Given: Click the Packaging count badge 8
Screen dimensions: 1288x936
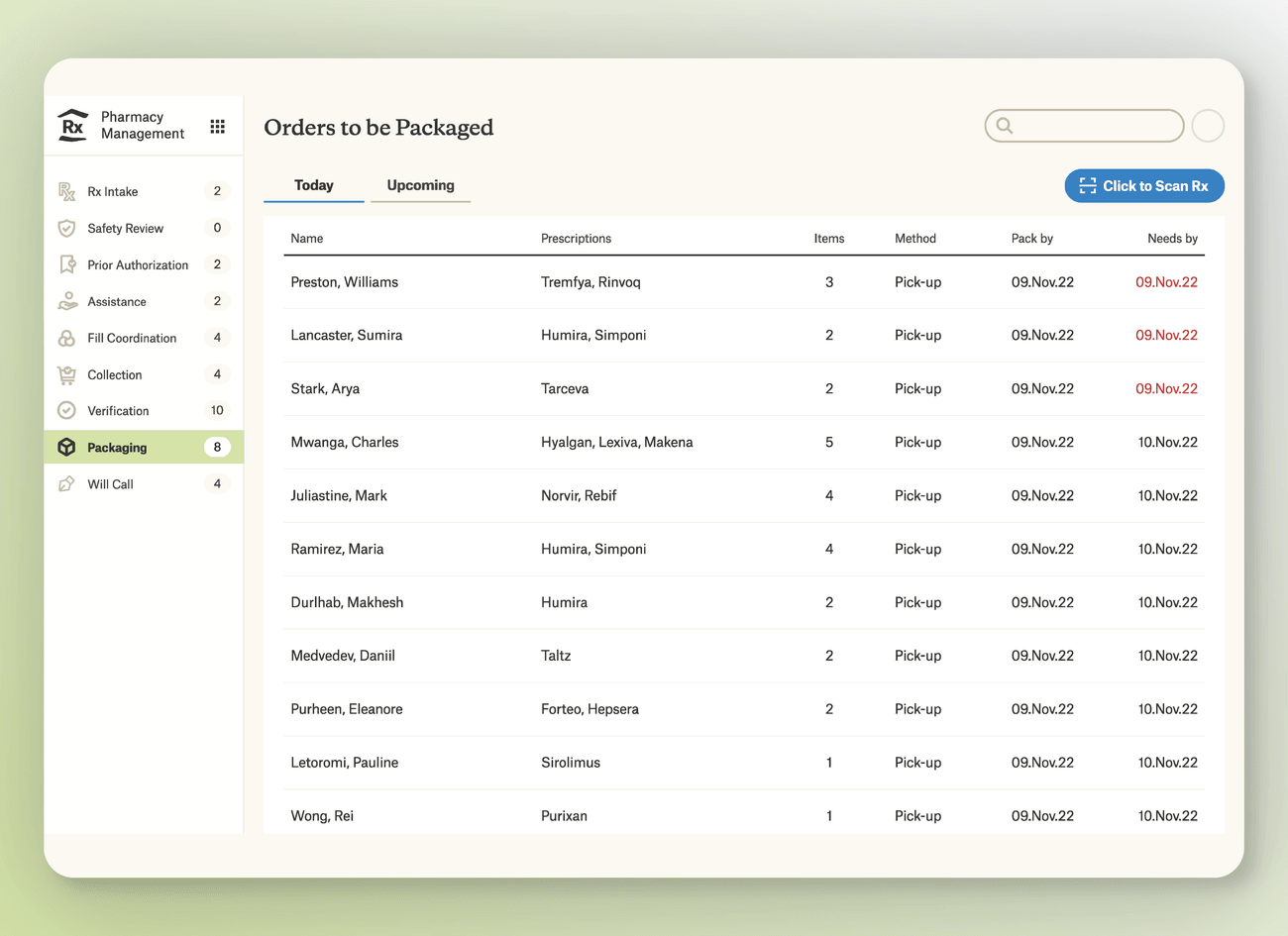Looking at the screenshot, I should pyautogui.click(x=217, y=448).
